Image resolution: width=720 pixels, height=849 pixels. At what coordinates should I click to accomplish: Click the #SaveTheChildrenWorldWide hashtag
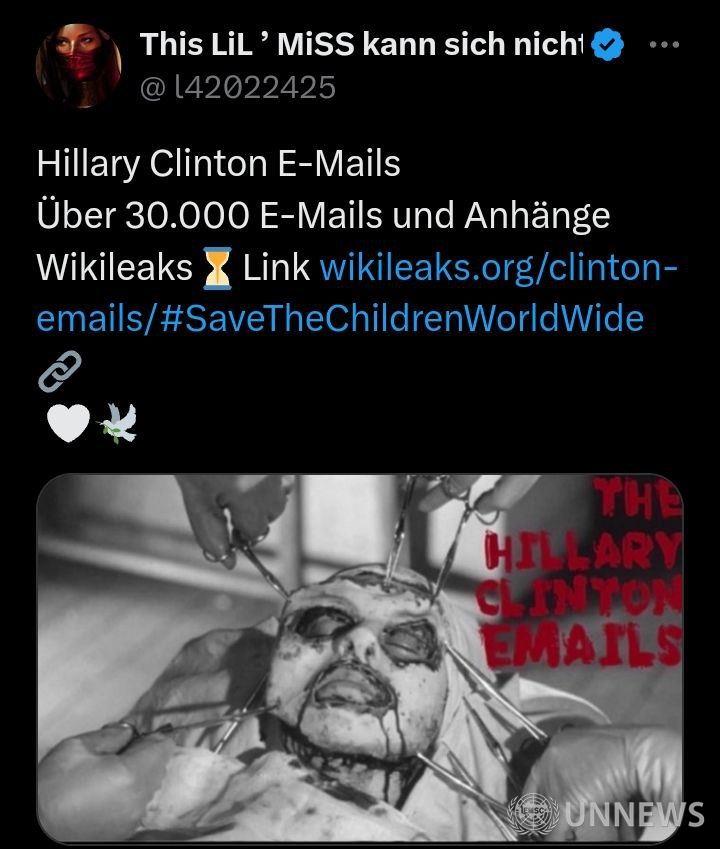coord(402,318)
